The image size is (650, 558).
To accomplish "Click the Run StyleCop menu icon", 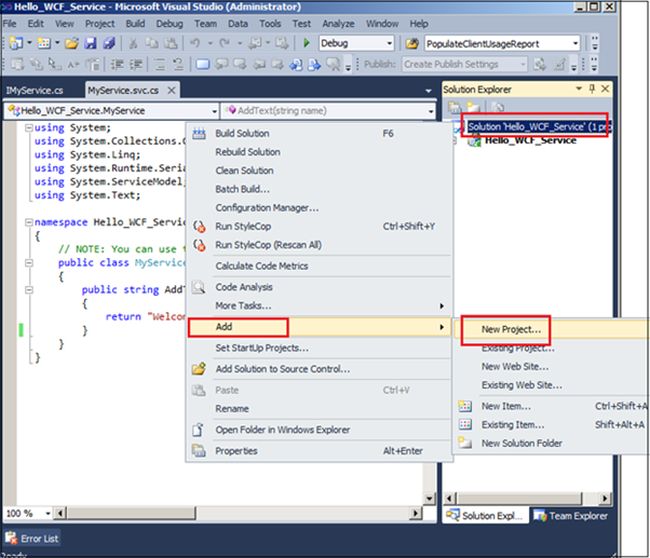I will [199, 226].
